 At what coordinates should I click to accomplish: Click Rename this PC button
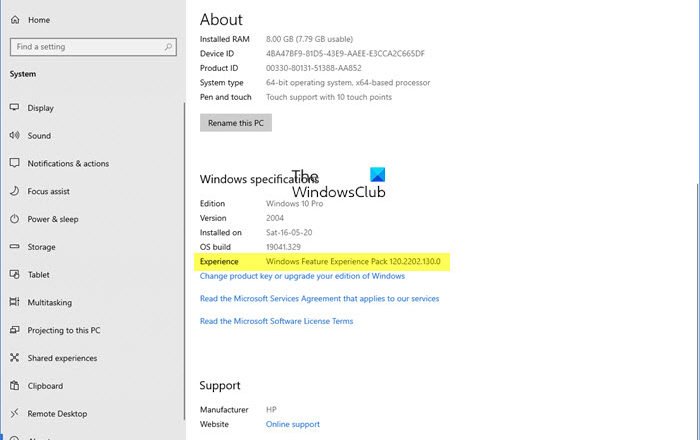point(236,123)
